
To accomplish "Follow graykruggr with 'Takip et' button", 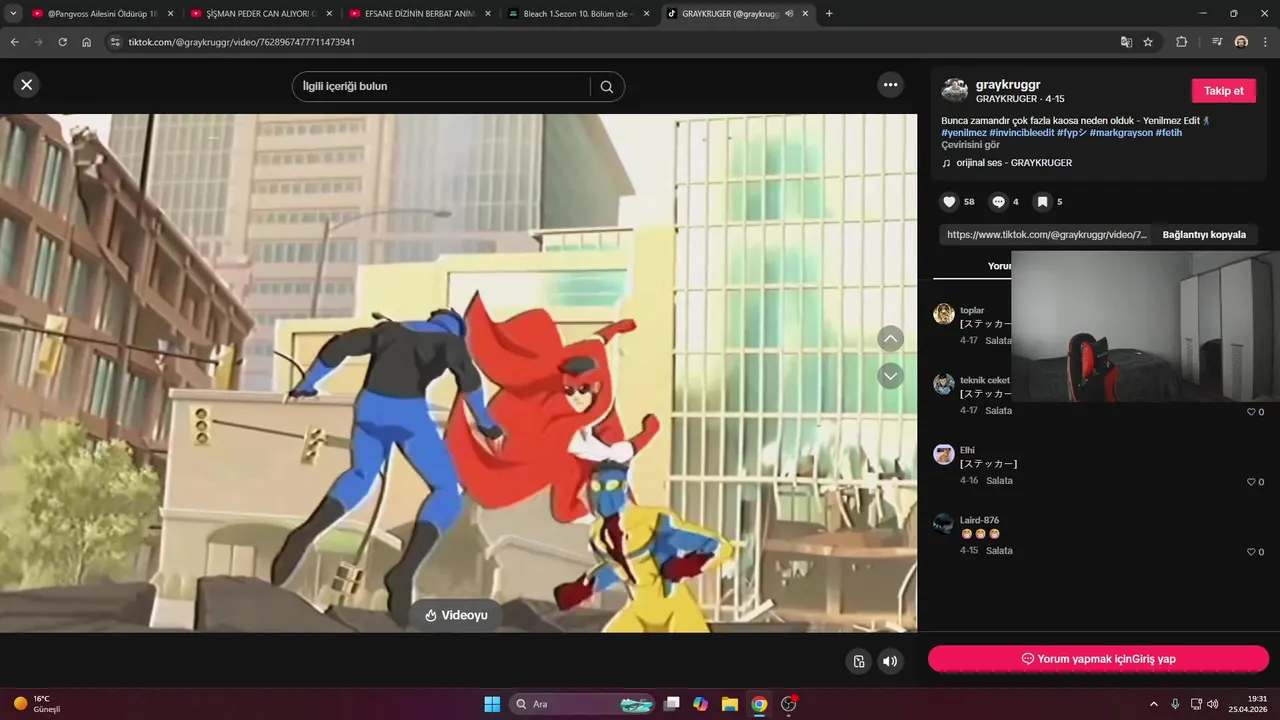I will (1223, 90).
